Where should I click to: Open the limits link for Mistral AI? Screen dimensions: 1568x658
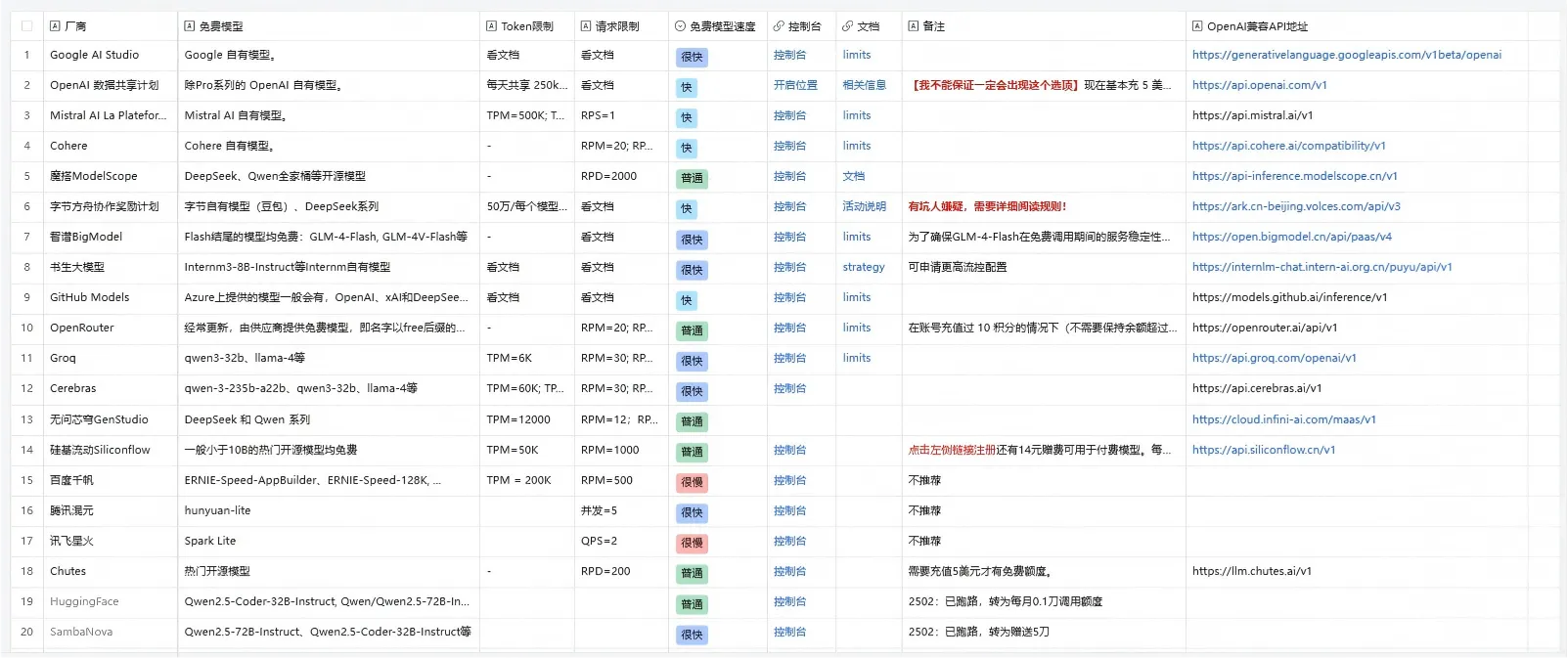click(857, 116)
